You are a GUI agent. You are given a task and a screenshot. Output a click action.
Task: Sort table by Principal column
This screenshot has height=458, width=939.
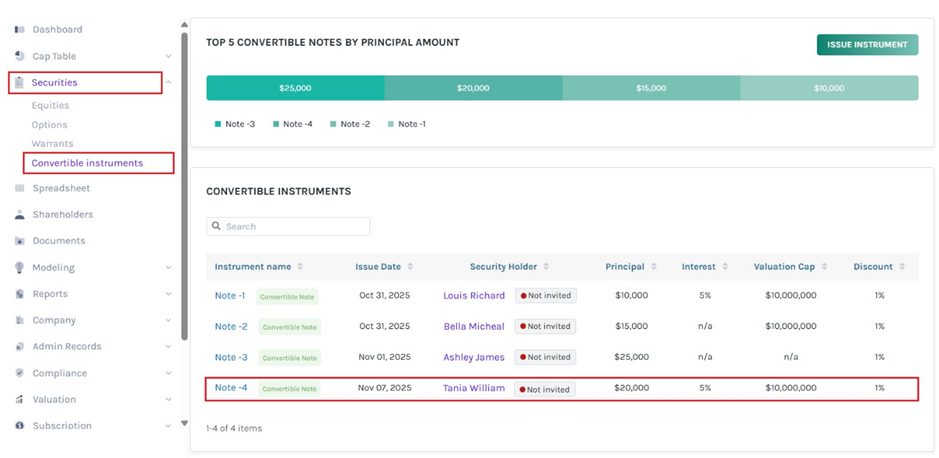(654, 267)
